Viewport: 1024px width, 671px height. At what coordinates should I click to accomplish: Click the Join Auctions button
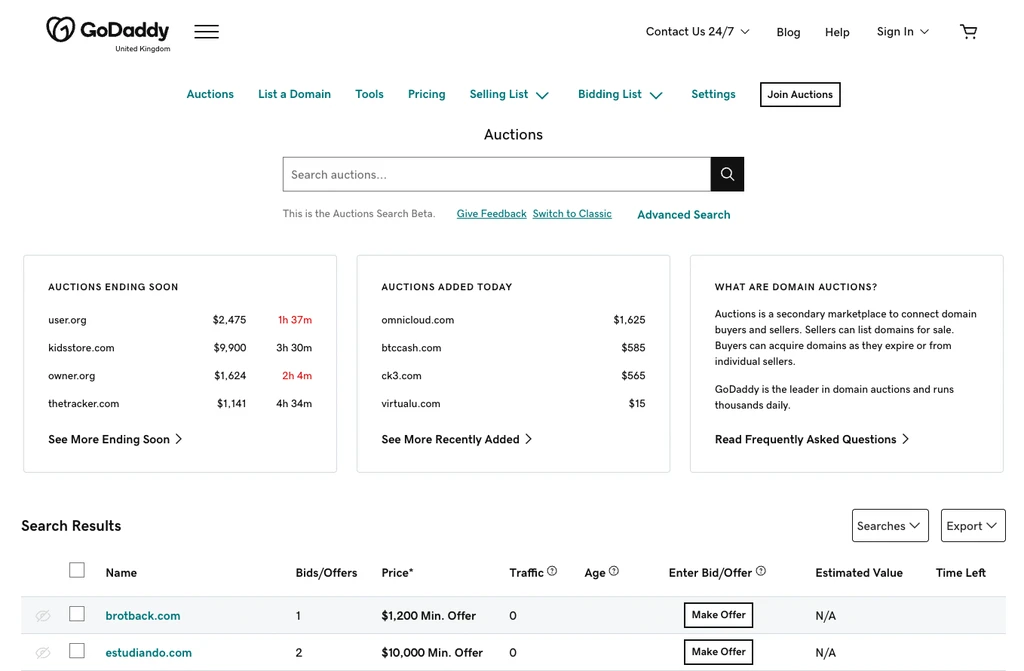(x=800, y=94)
